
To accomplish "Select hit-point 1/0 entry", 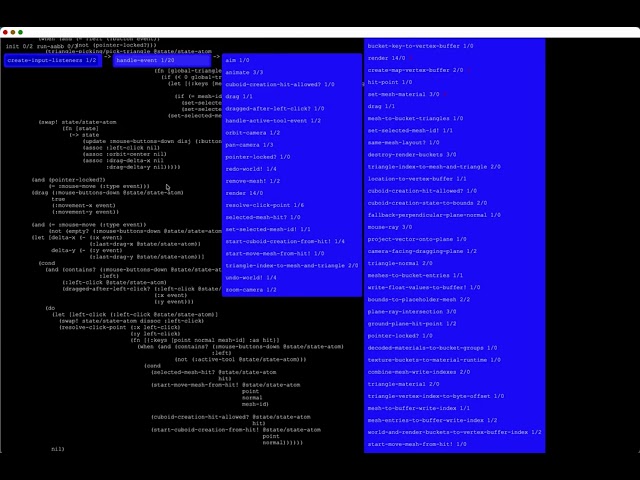I will coord(390,82).
